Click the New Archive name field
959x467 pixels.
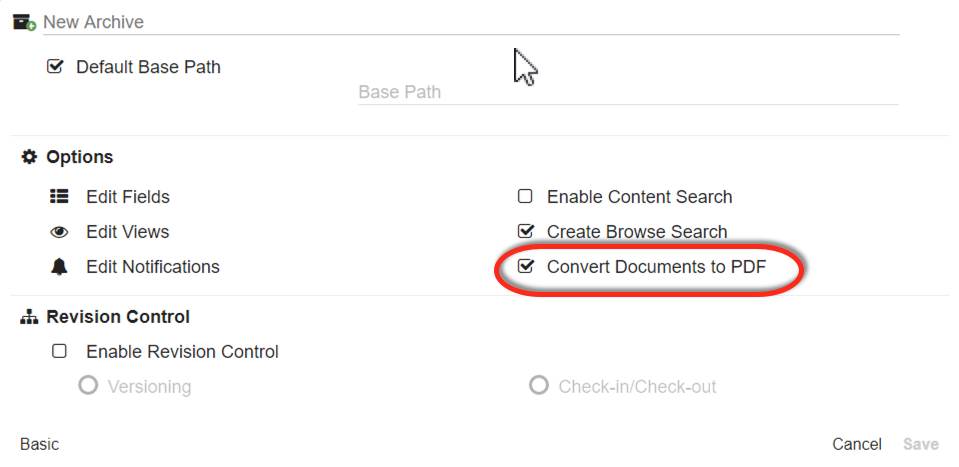pyautogui.click(x=470, y=22)
